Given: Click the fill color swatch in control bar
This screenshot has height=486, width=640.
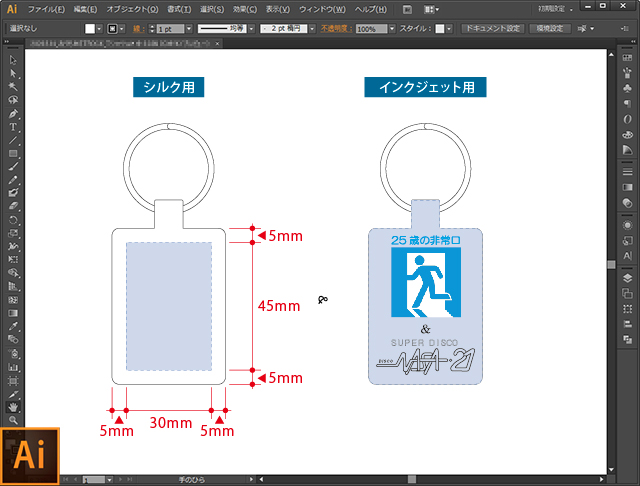Looking at the screenshot, I should click(90, 29).
